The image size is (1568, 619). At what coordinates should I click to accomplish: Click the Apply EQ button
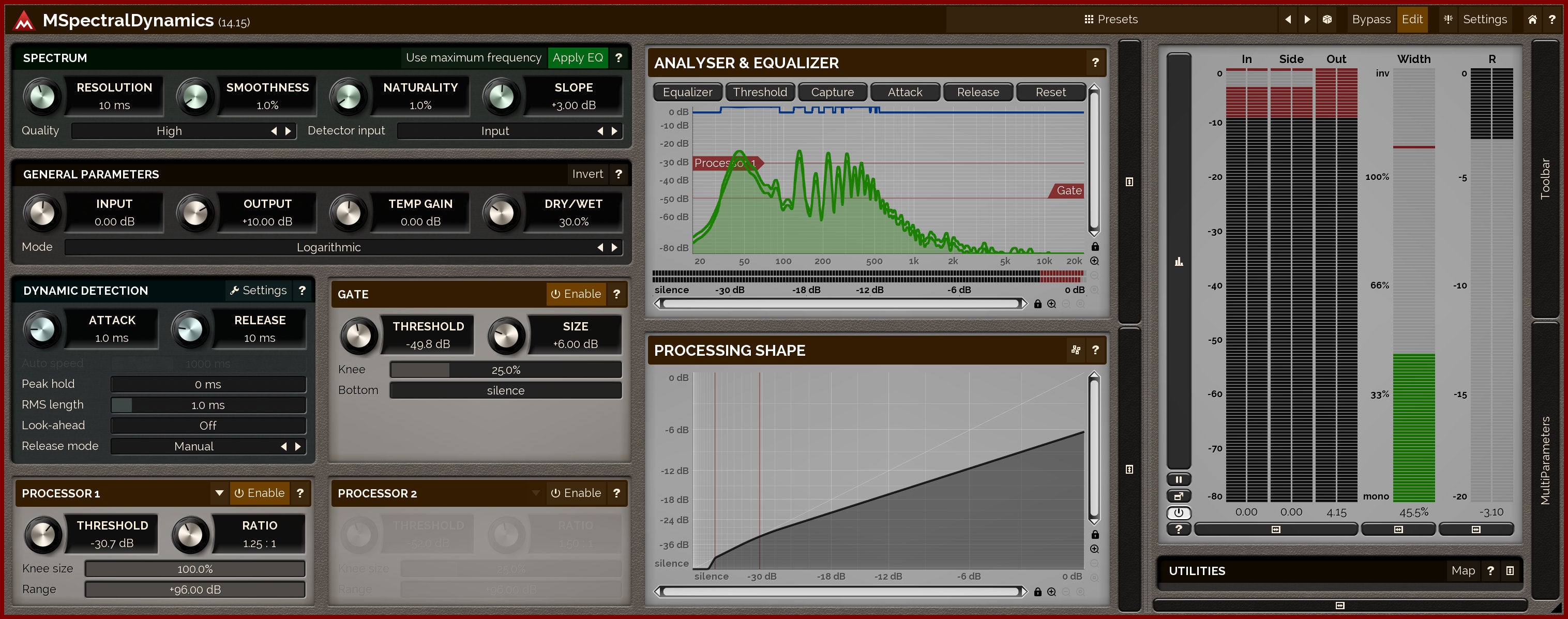577,58
